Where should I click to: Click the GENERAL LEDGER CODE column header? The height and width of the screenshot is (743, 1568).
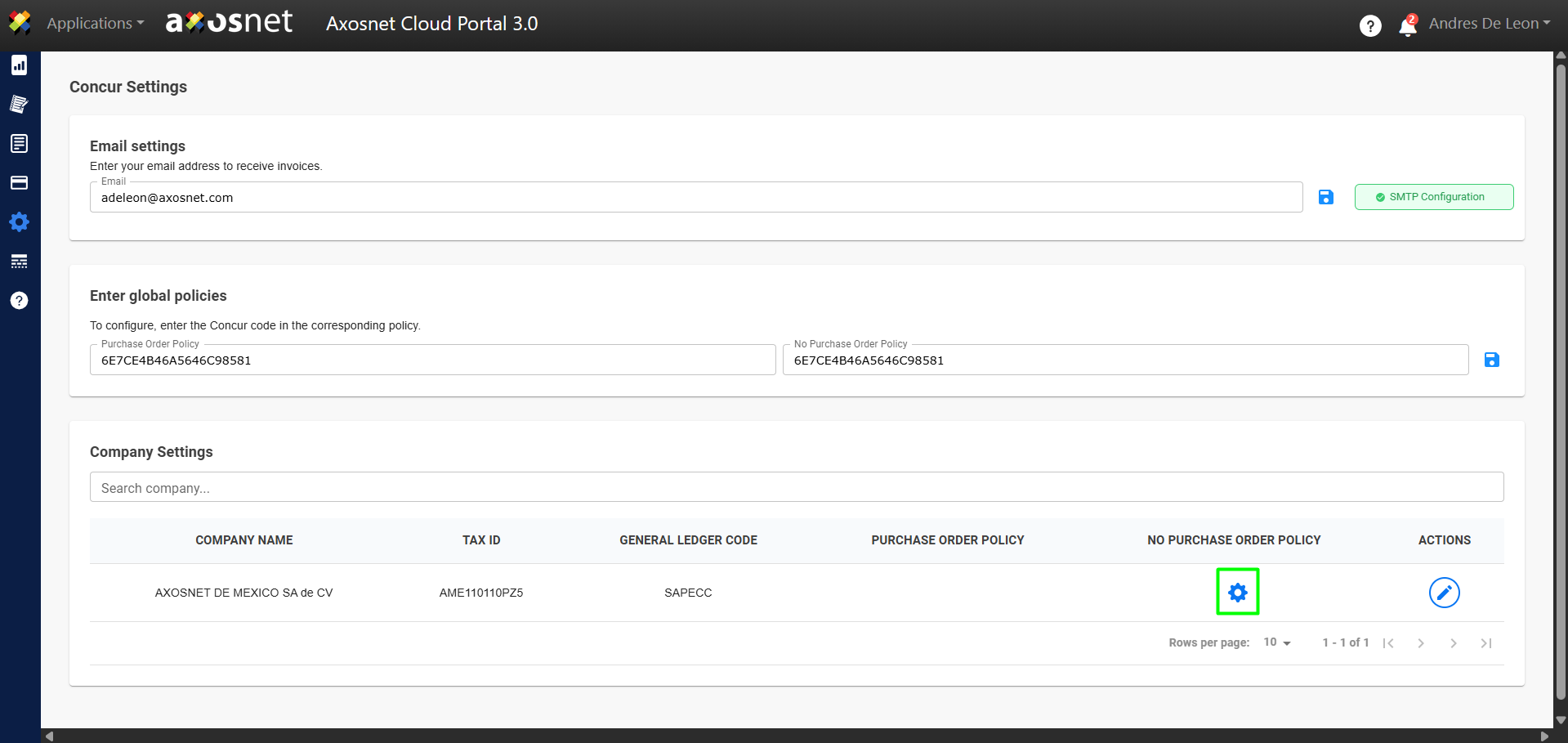point(688,540)
